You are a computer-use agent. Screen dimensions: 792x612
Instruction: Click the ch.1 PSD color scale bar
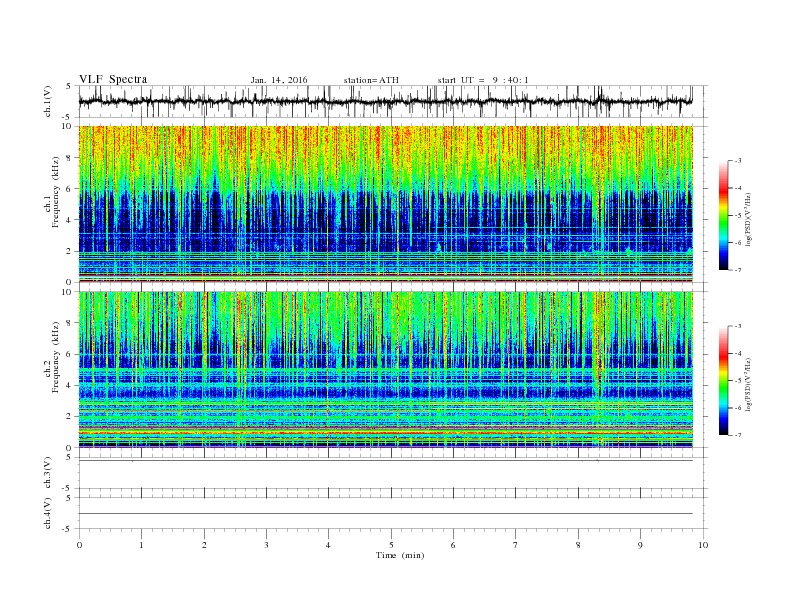point(723,215)
